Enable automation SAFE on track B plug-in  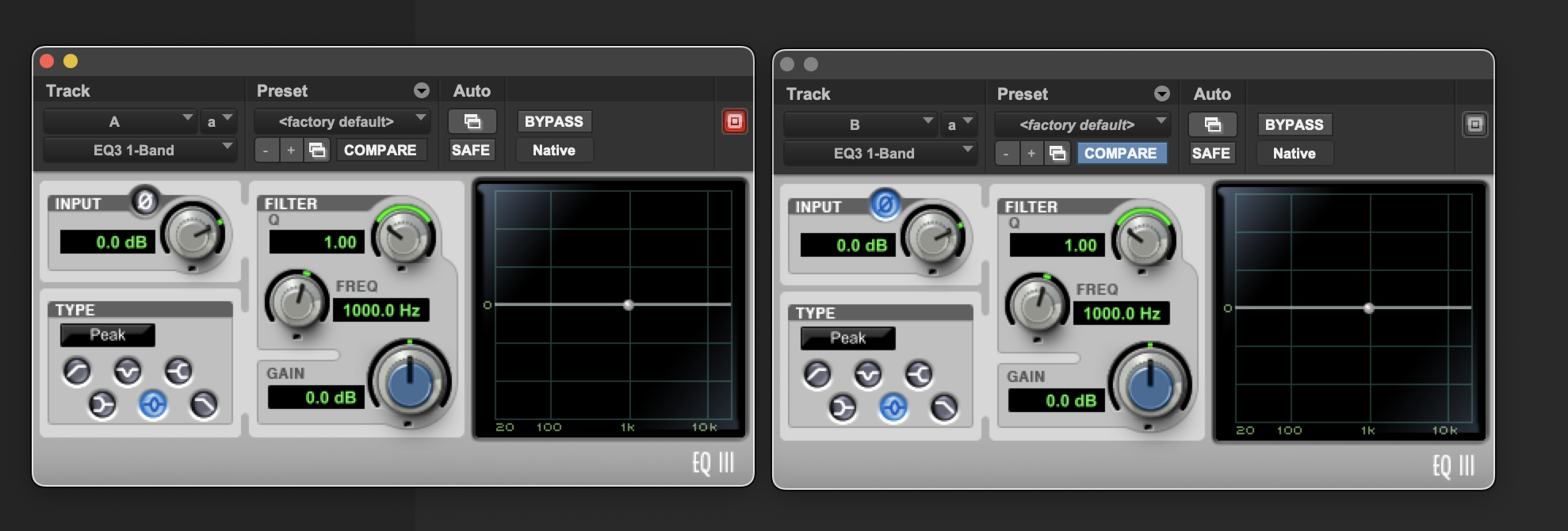(x=1211, y=153)
